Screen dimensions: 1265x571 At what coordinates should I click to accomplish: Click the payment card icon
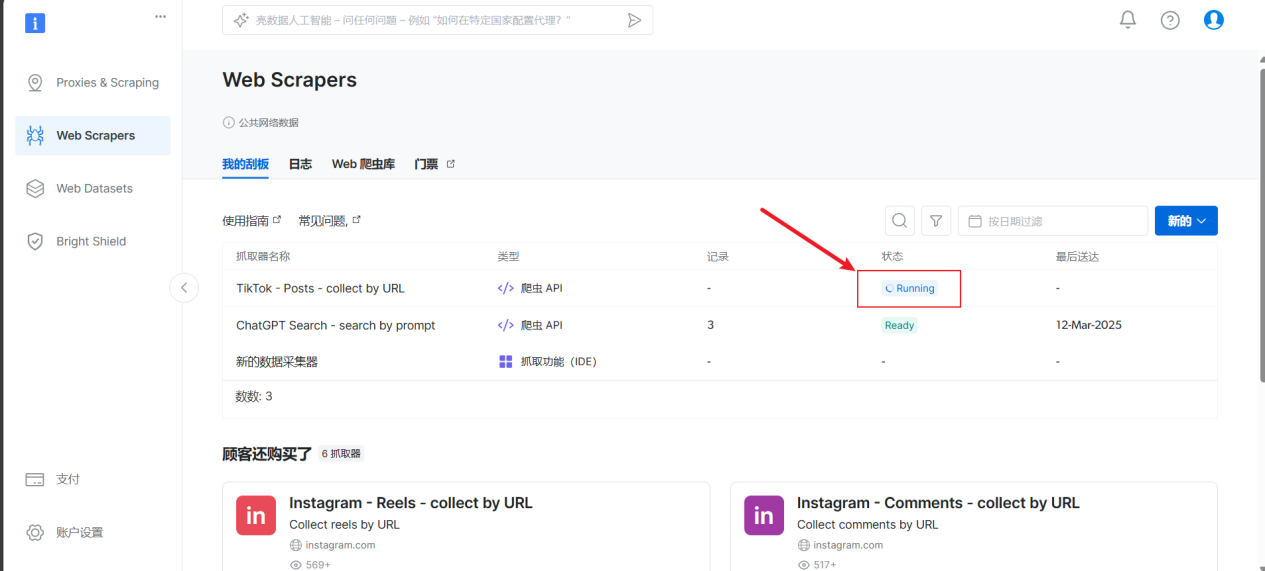coord(35,480)
